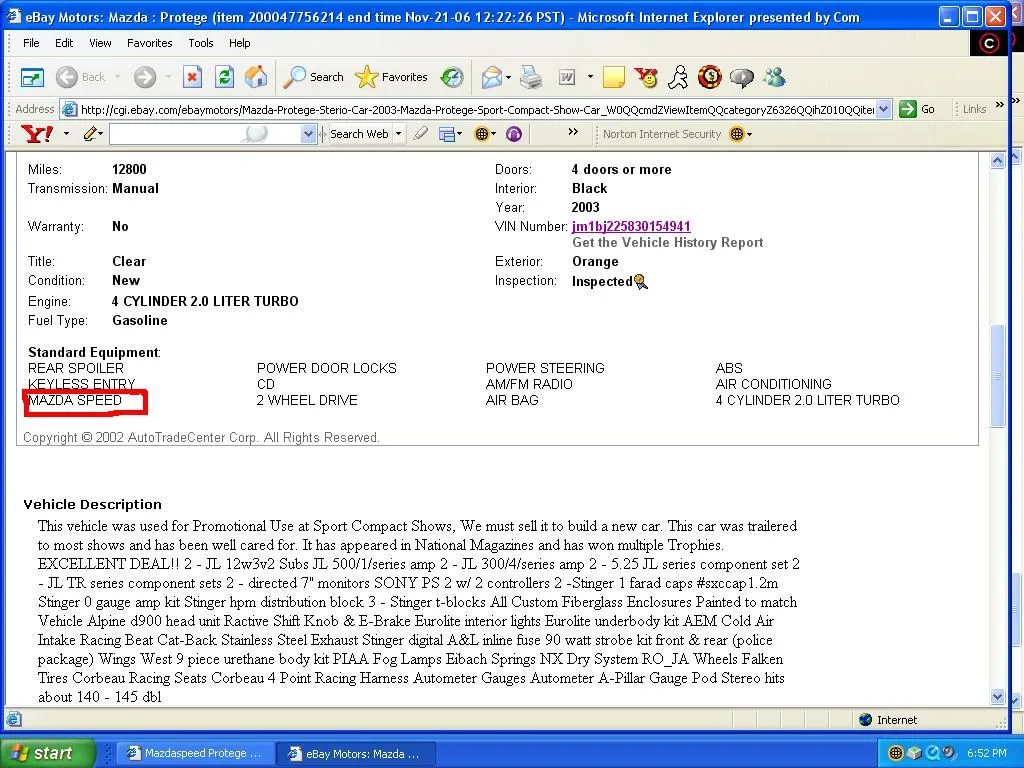The height and width of the screenshot is (768, 1024).
Task: Click the VIN number link
Action: (x=631, y=227)
